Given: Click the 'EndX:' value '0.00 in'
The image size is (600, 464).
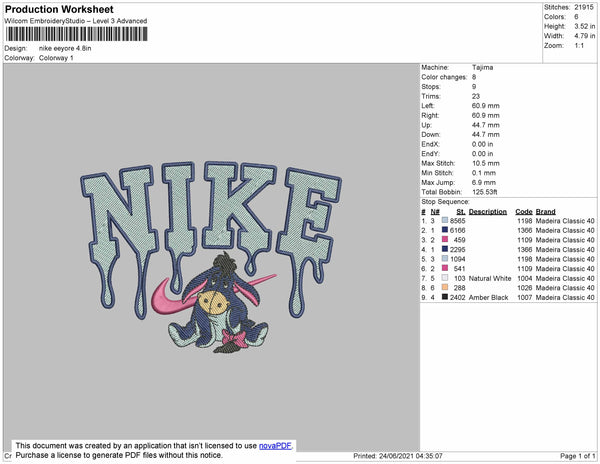Looking at the screenshot, I should [483, 144].
